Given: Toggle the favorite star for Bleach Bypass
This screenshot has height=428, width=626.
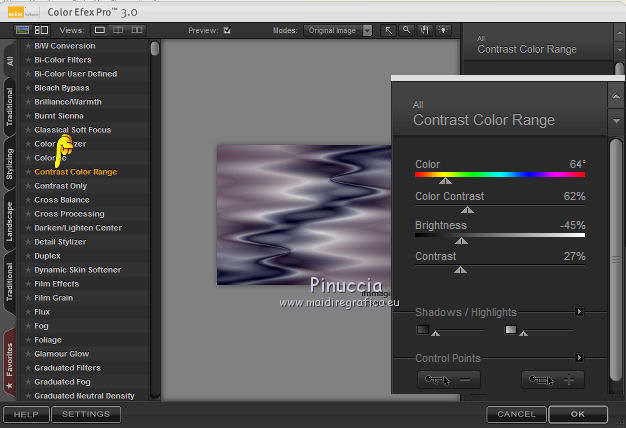Looking at the screenshot, I should pyautogui.click(x=28, y=88).
